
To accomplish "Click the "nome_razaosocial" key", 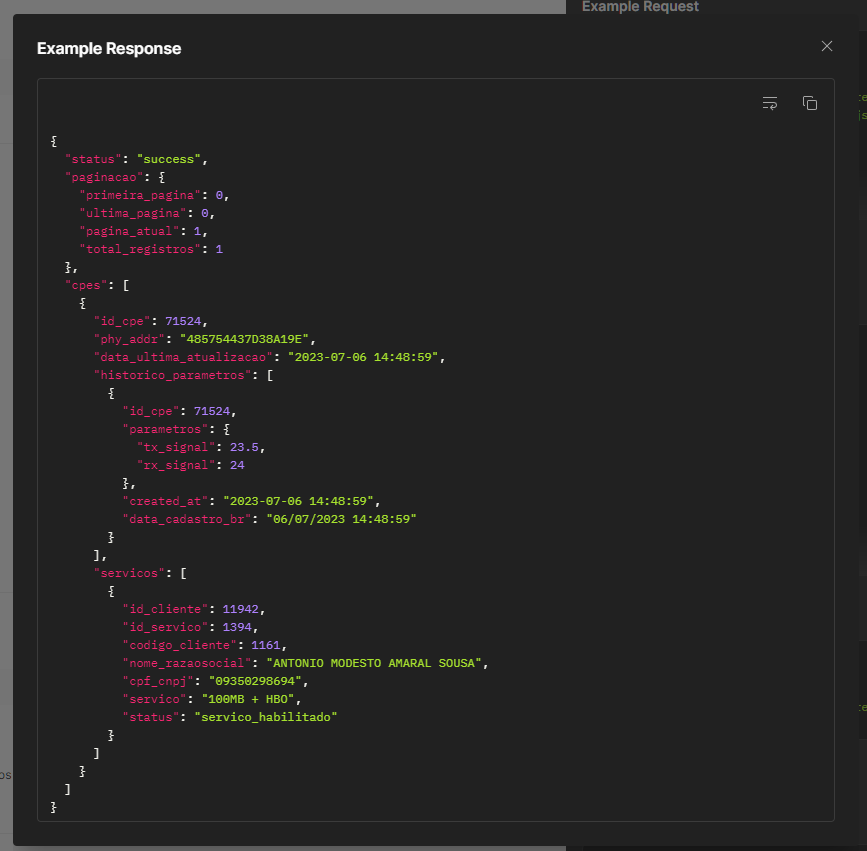I will point(187,663).
